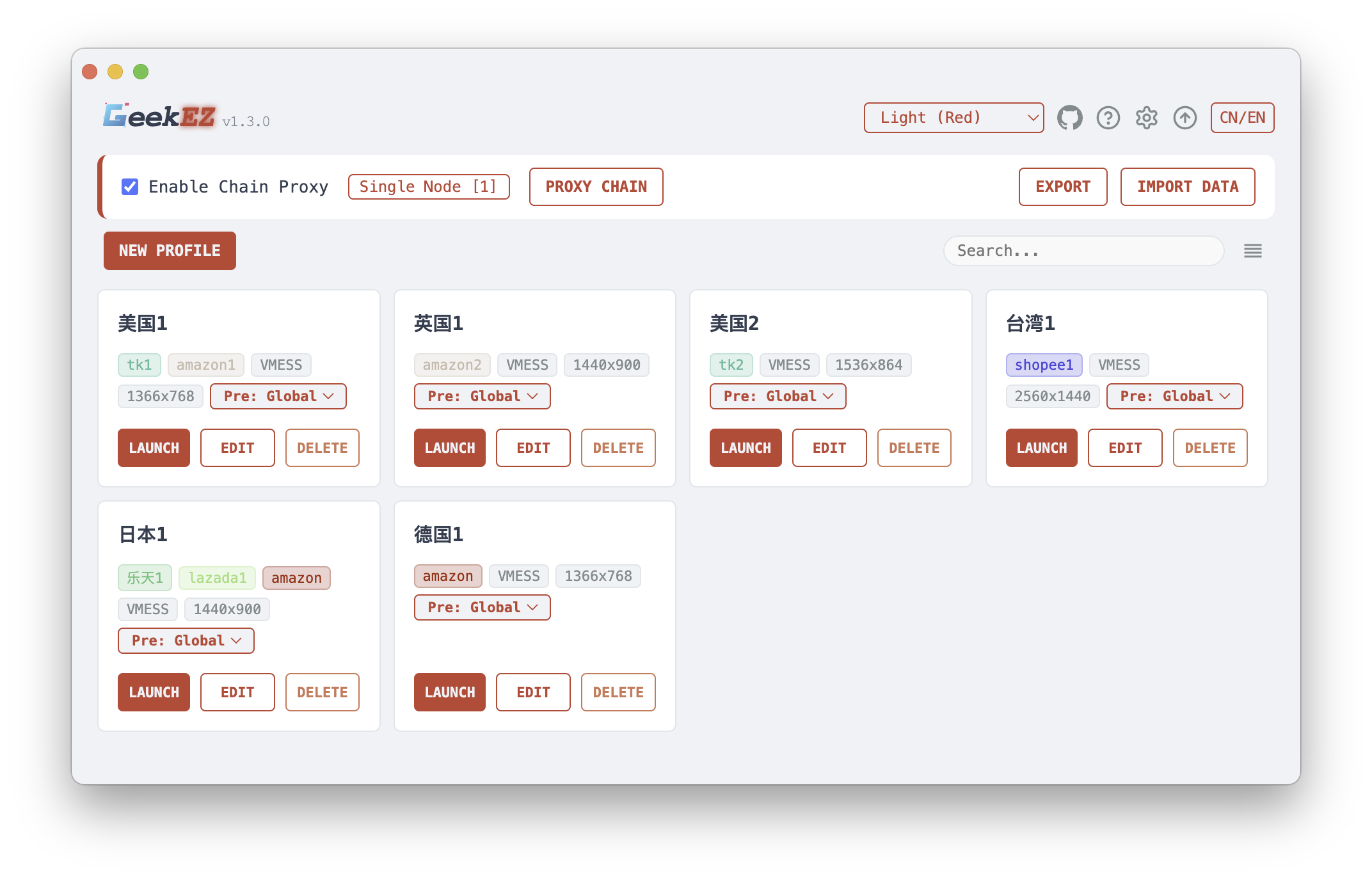Open the settings gear icon
The width and height of the screenshot is (1372, 879).
point(1146,118)
